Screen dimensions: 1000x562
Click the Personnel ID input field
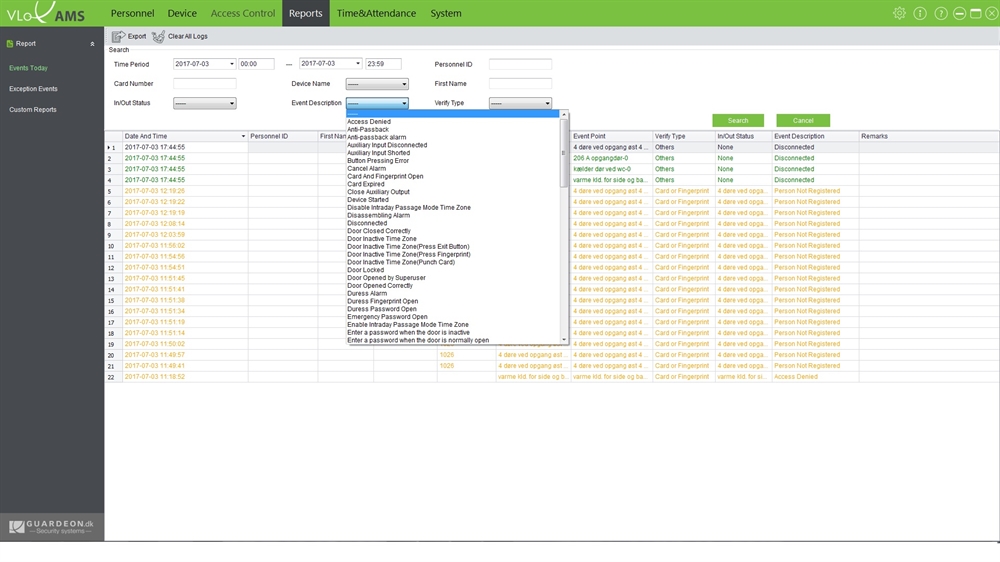(520, 64)
